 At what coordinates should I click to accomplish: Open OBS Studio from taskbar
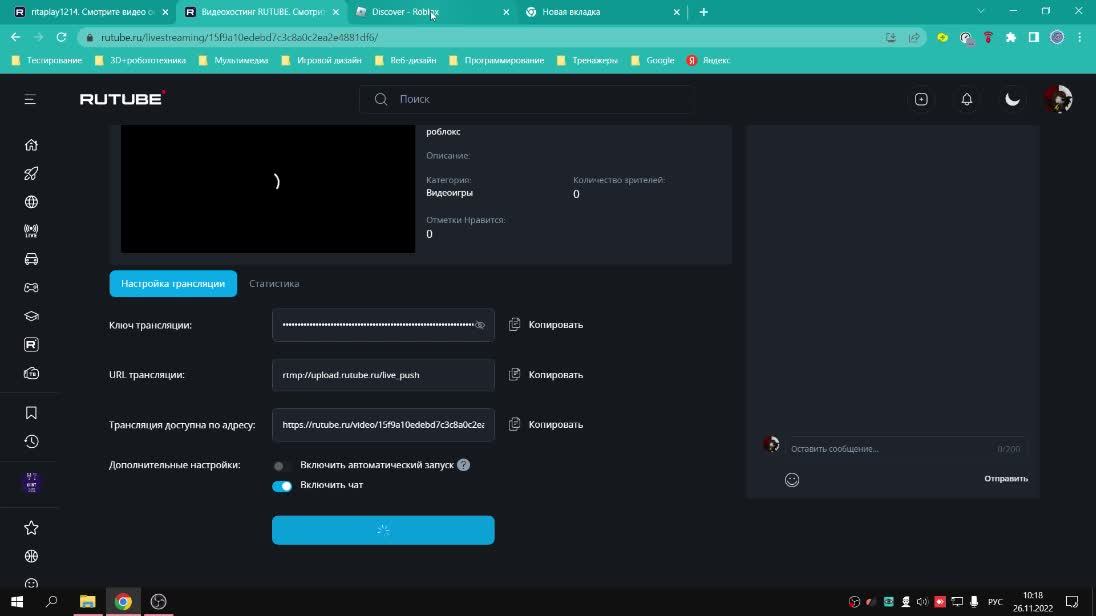pyautogui.click(x=159, y=601)
